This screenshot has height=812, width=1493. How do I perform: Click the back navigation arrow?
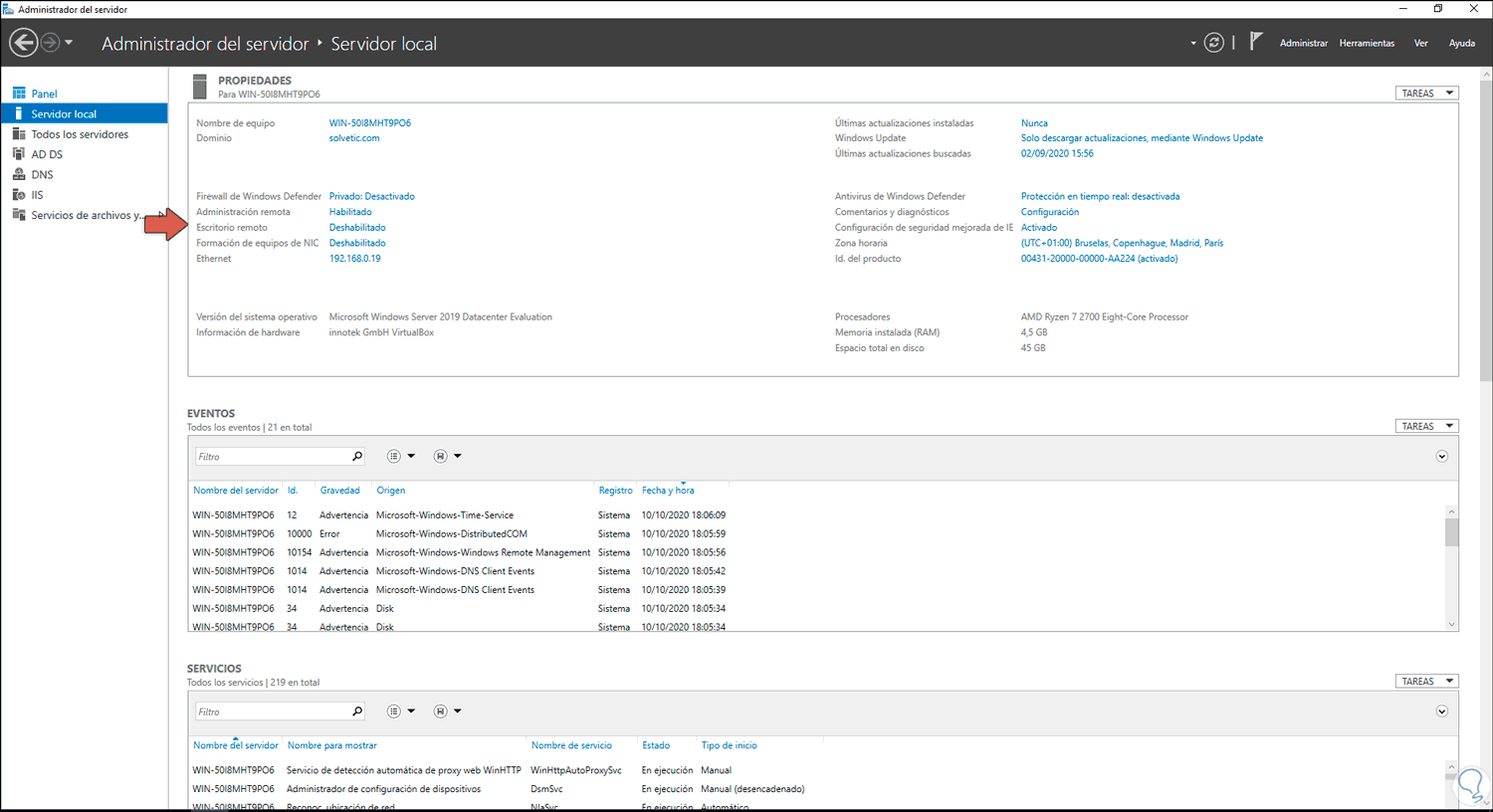24,43
